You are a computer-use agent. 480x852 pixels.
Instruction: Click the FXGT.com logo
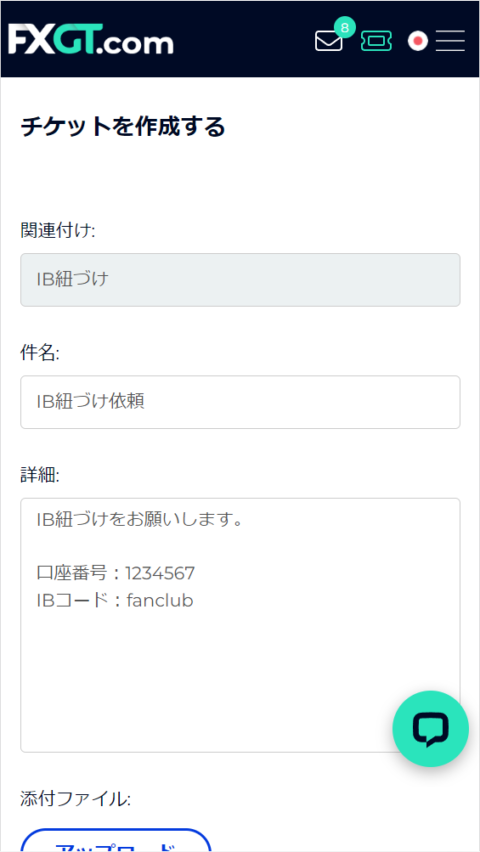[x=91, y=40]
